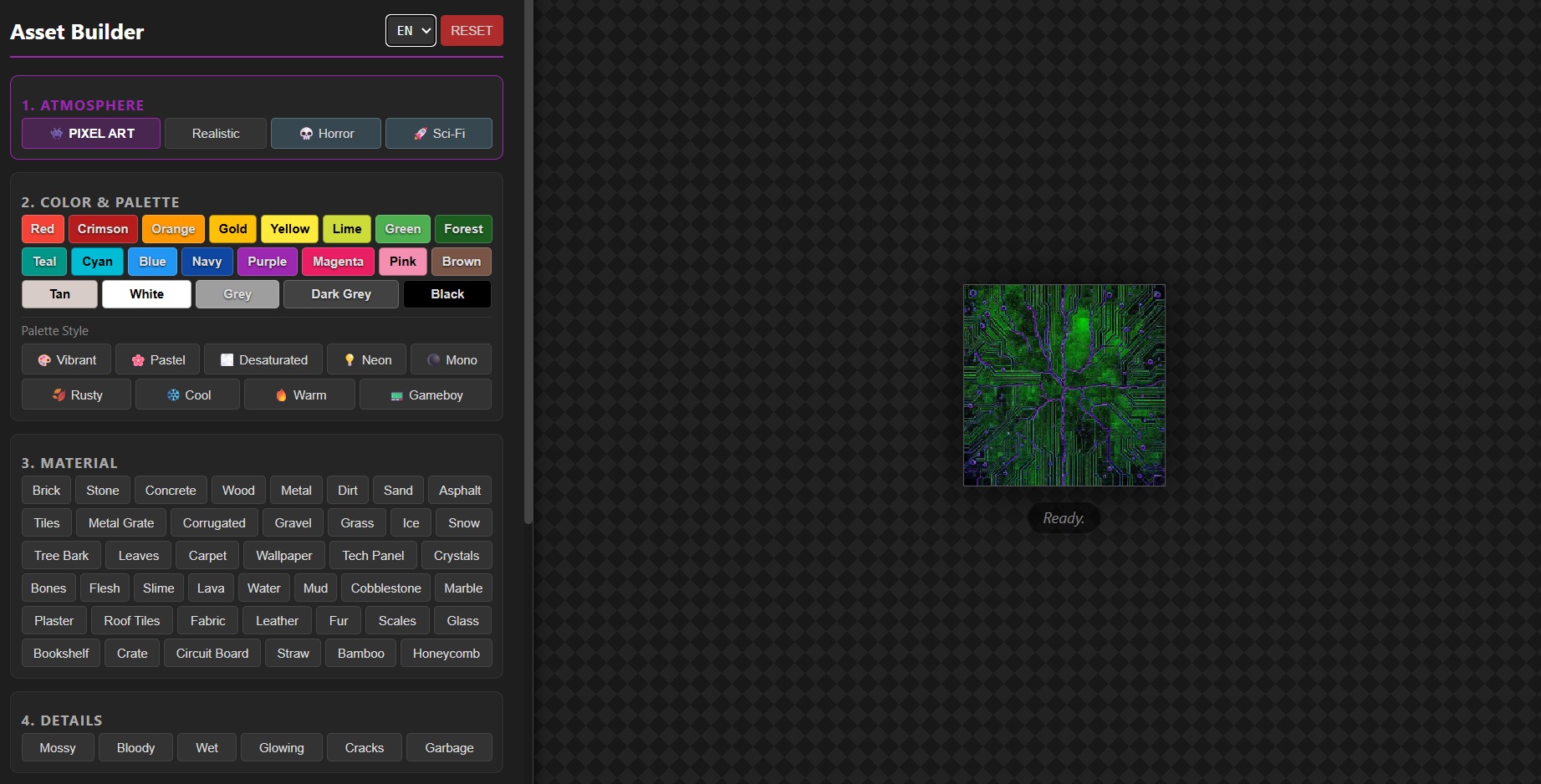Pick the Purple color swatch

pyautogui.click(x=268, y=262)
